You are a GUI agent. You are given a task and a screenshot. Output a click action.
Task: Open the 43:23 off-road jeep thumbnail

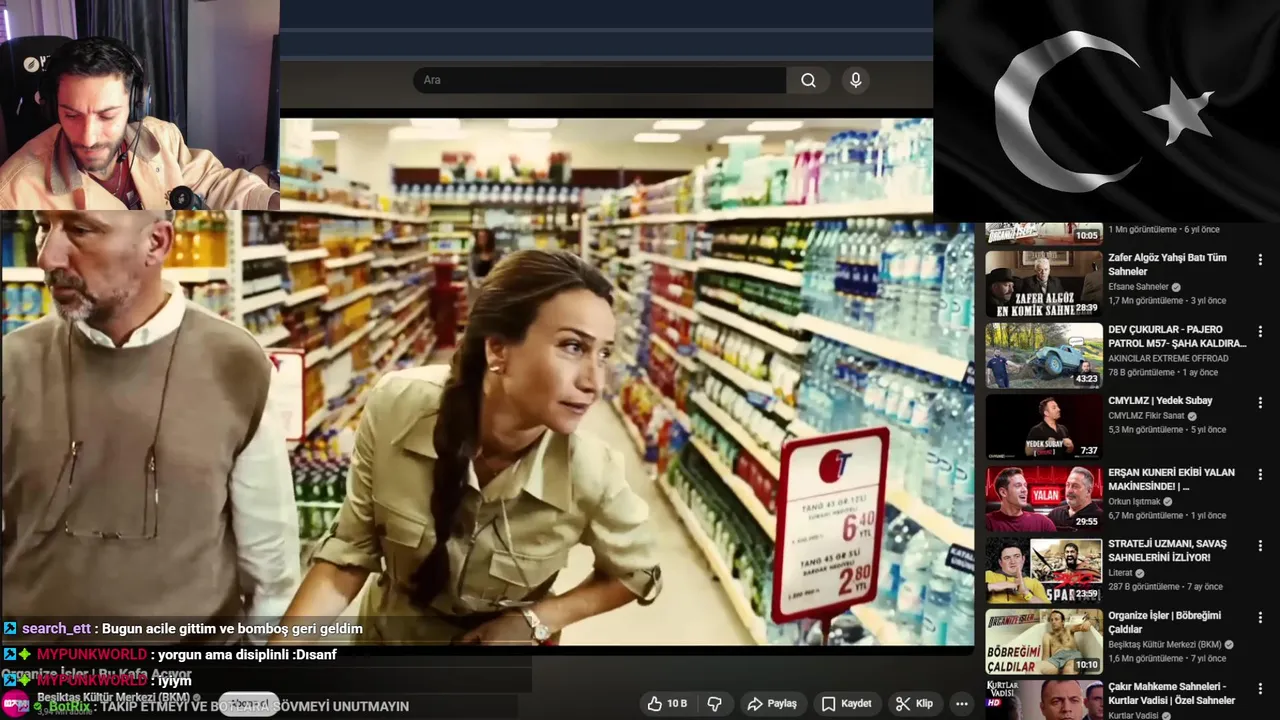(x=1044, y=355)
